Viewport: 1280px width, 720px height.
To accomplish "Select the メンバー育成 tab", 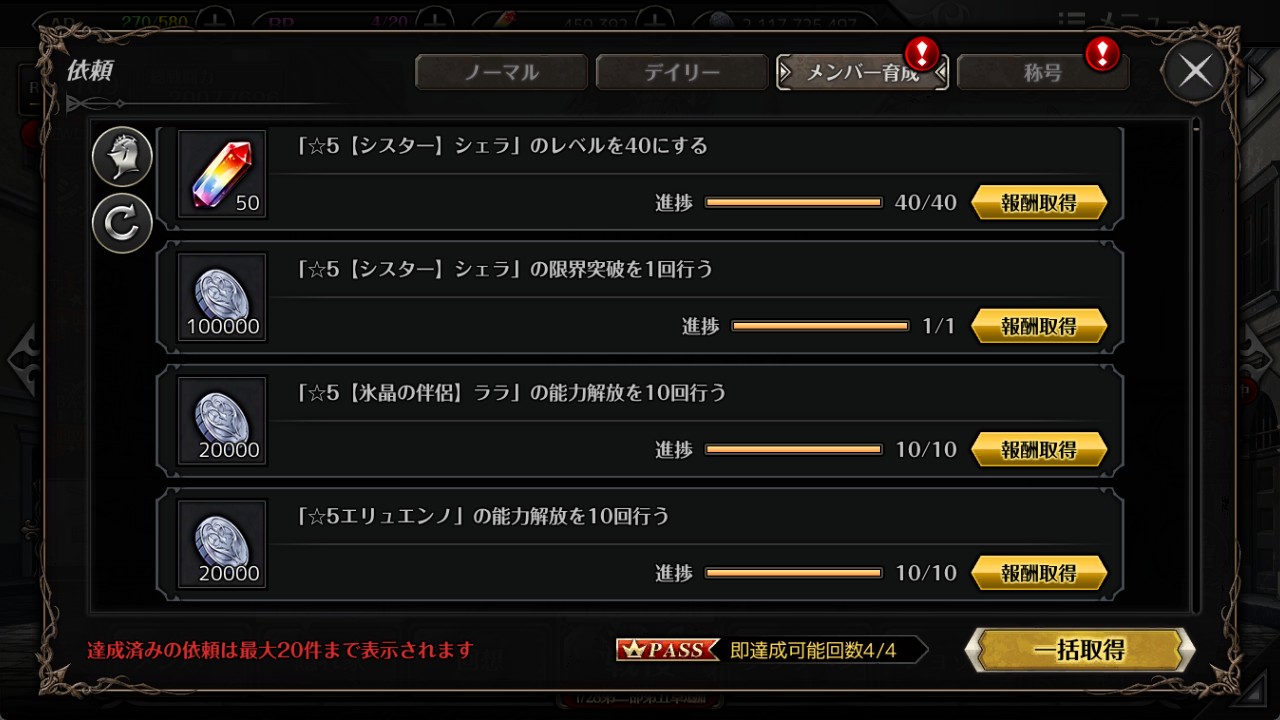I will [863, 72].
